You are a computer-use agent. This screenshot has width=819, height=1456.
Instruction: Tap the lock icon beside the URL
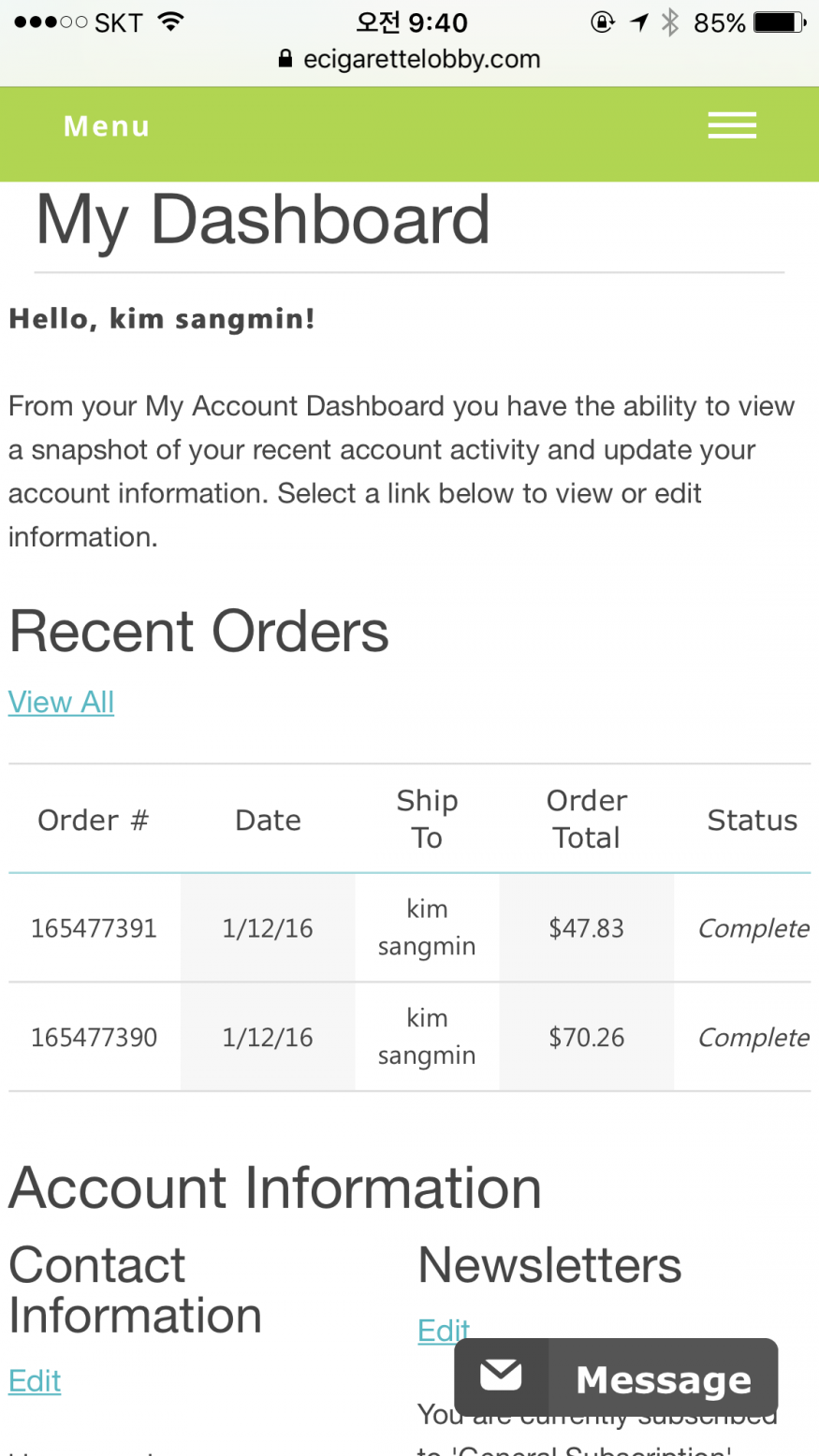pyautogui.click(x=285, y=59)
